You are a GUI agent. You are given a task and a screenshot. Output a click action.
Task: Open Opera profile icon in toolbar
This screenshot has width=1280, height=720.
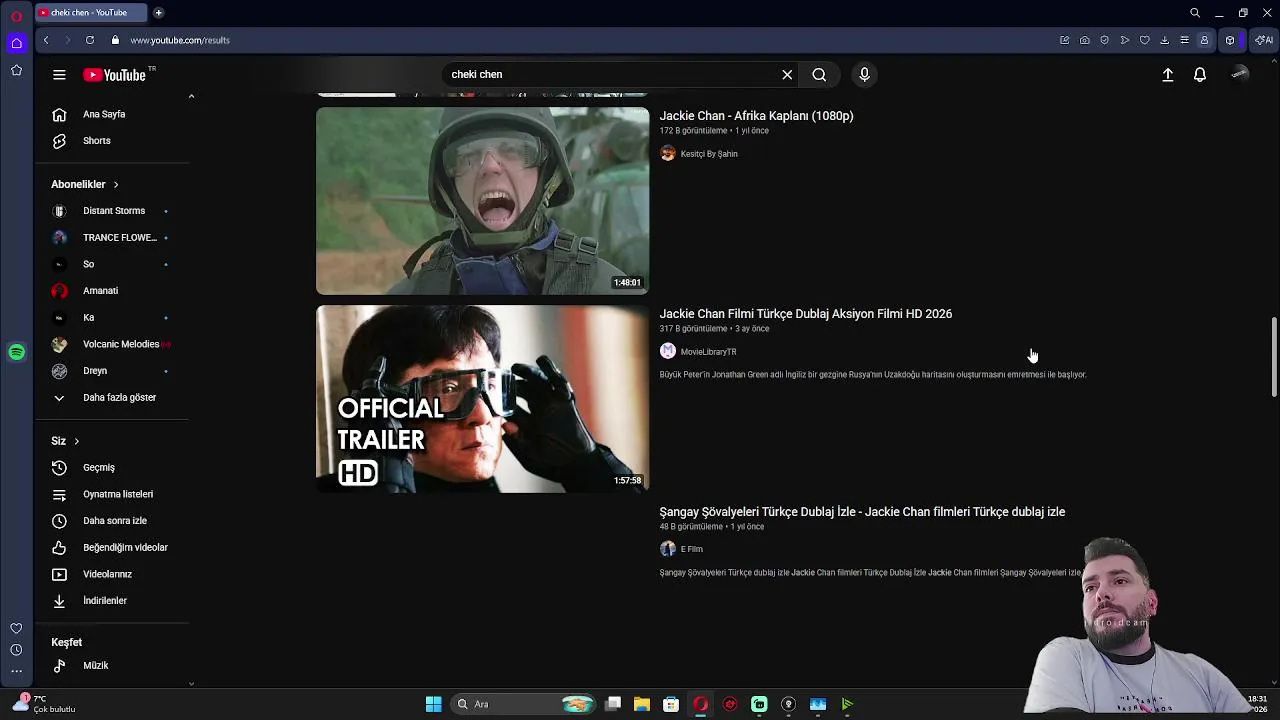click(1204, 40)
